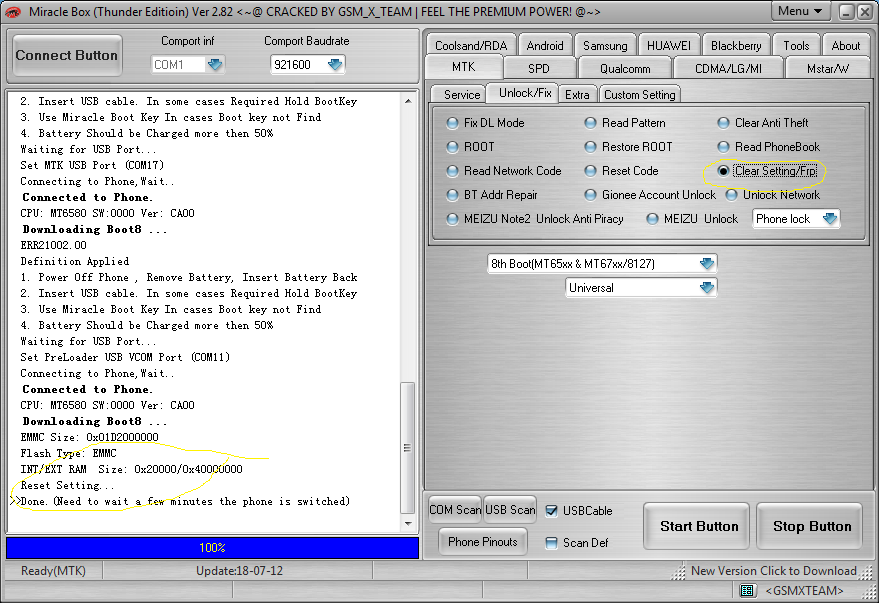This screenshot has width=879, height=603.
Task: Click the Stop Button
Action: (809, 526)
